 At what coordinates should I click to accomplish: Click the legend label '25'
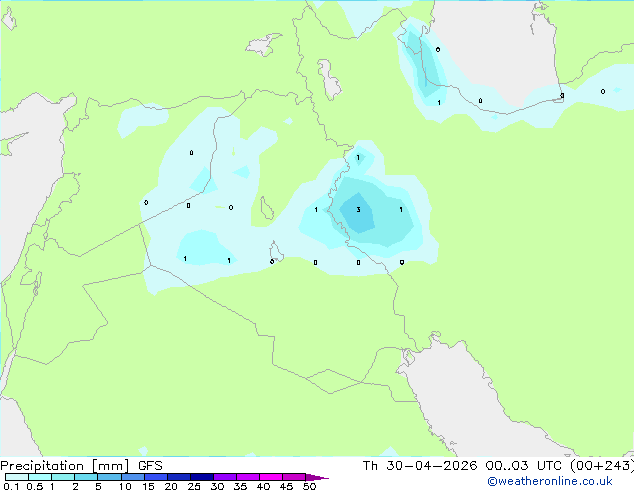(x=194, y=486)
